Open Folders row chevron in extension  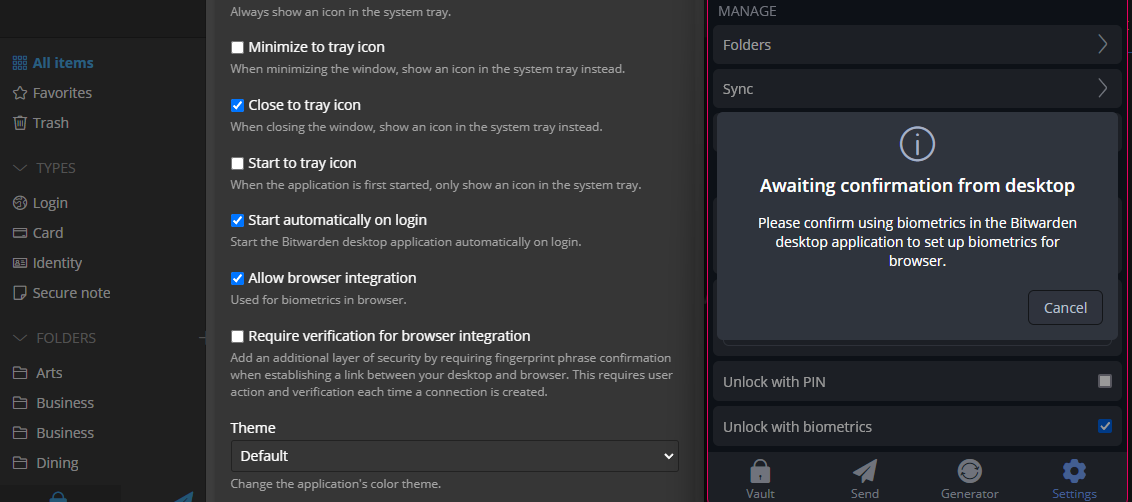pos(1102,44)
